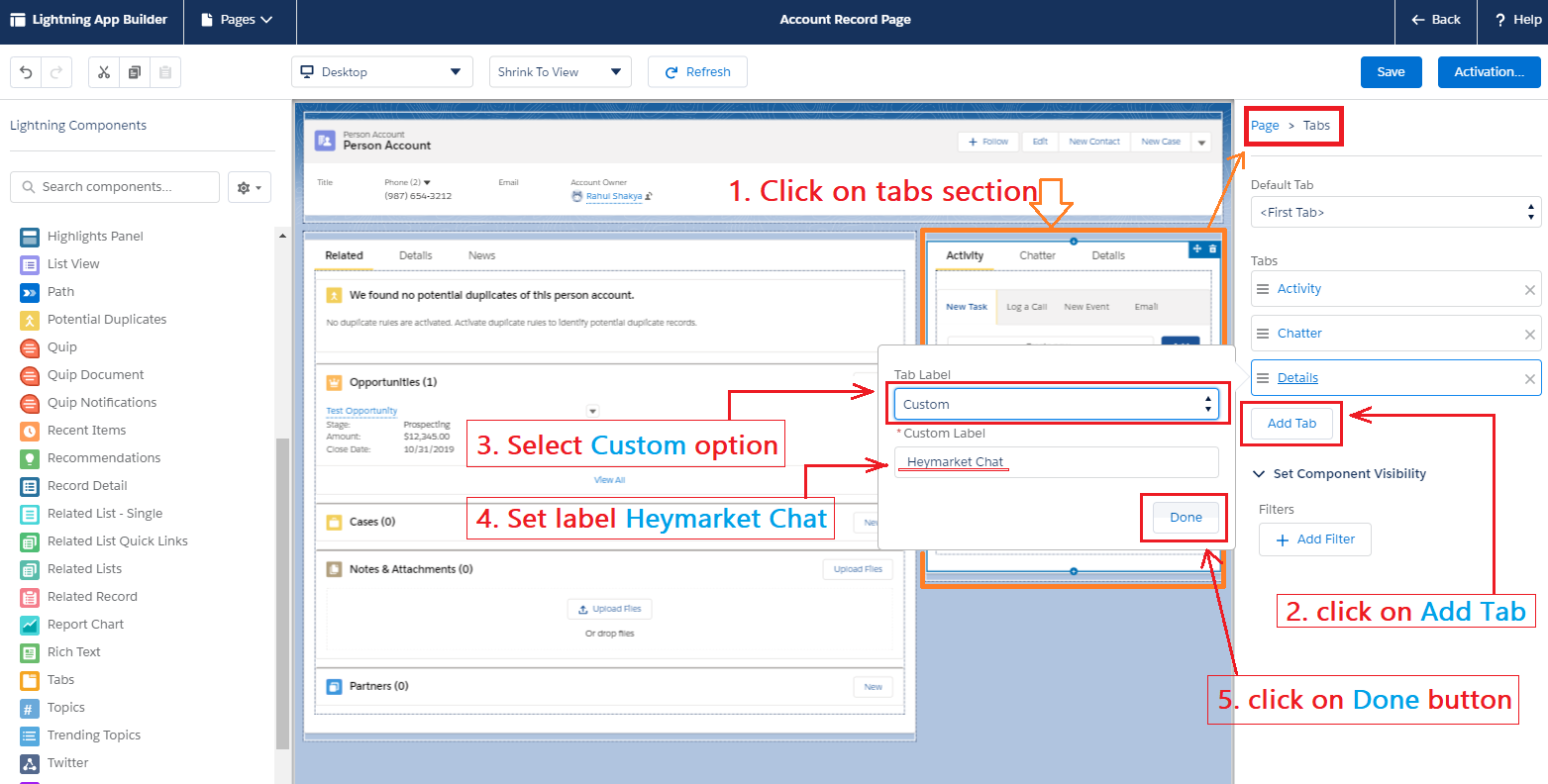Click the Save button
This screenshot has width=1548, height=784.
1391,71
